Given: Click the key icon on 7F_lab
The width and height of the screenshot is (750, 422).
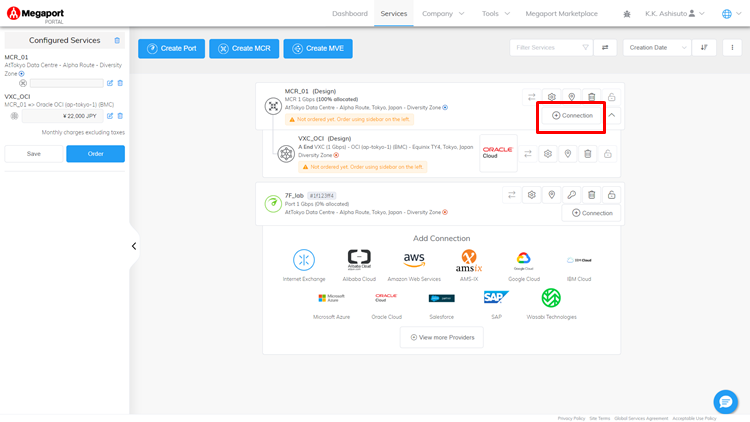Looking at the screenshot, I should [x=571, y=195].
